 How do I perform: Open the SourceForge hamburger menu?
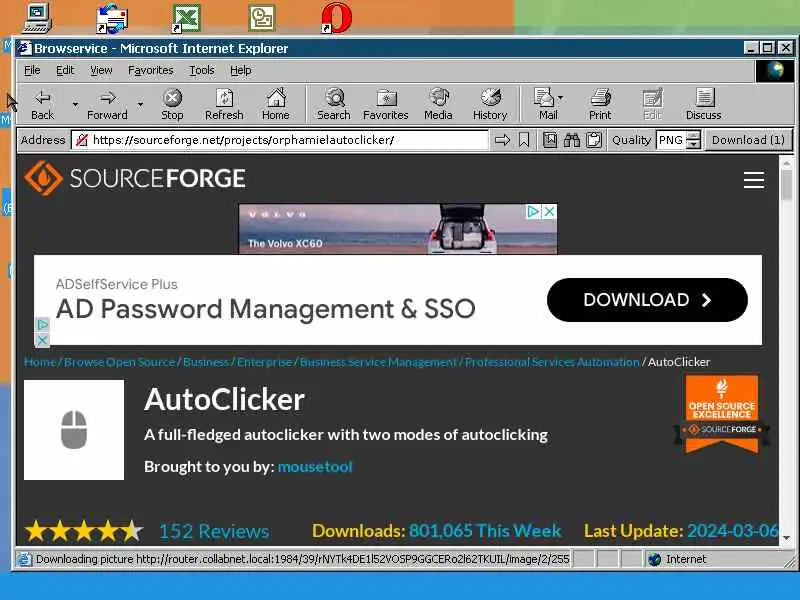click(x=754, y=180)
